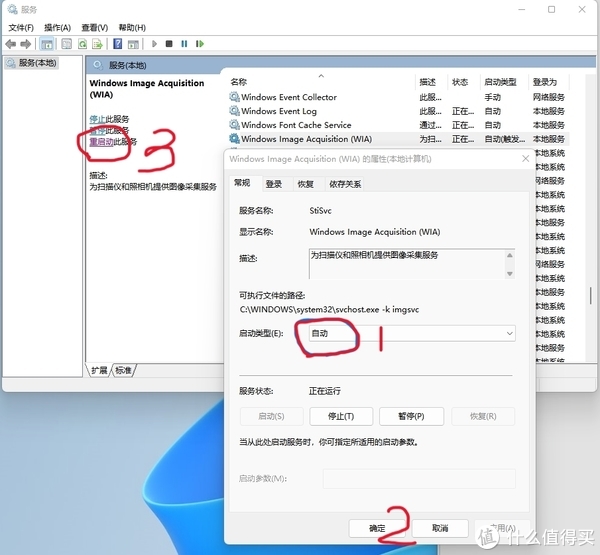Screen dimensions: 600x555
Task: Click the Restart Service toolbar icon
Action: [199, 44]
